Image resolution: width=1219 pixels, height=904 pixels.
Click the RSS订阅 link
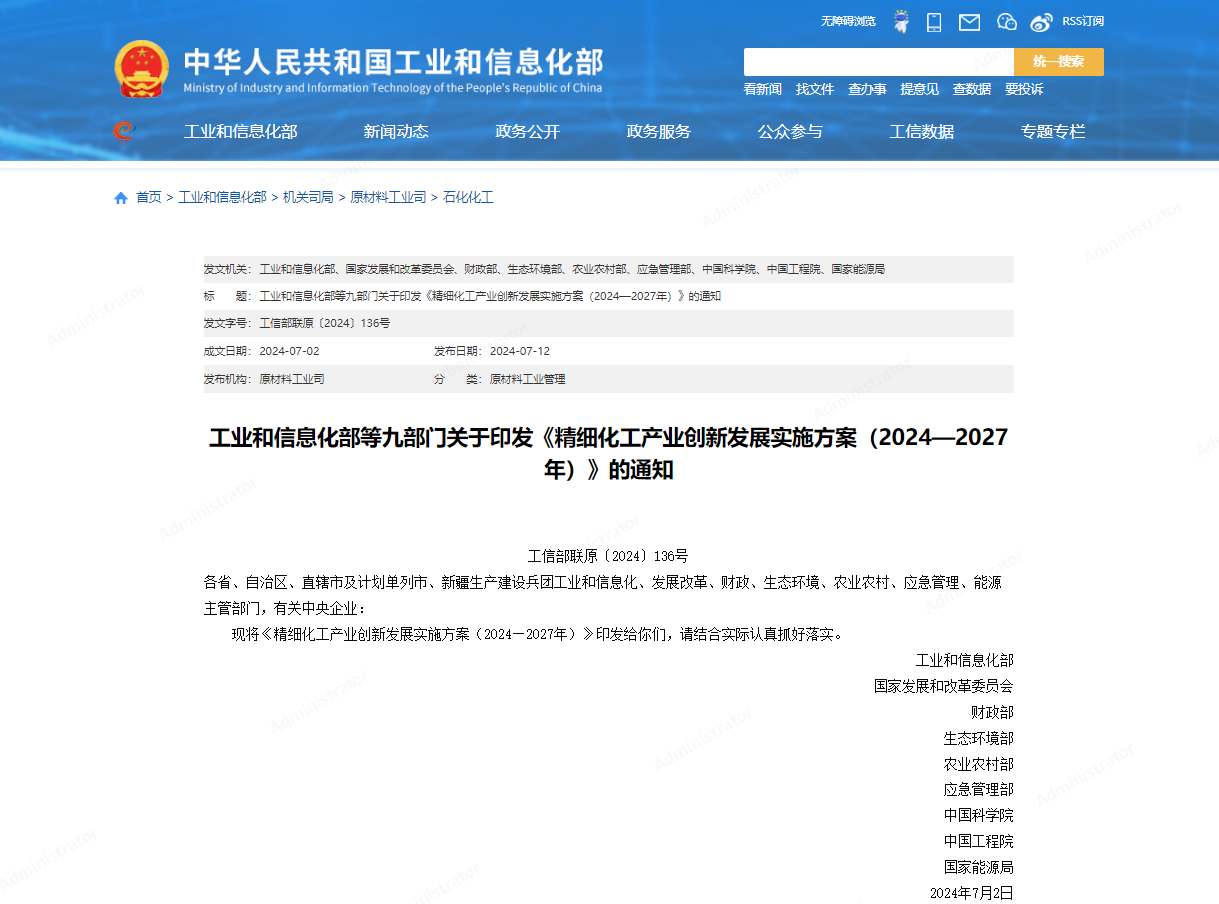coord(1082,21)
